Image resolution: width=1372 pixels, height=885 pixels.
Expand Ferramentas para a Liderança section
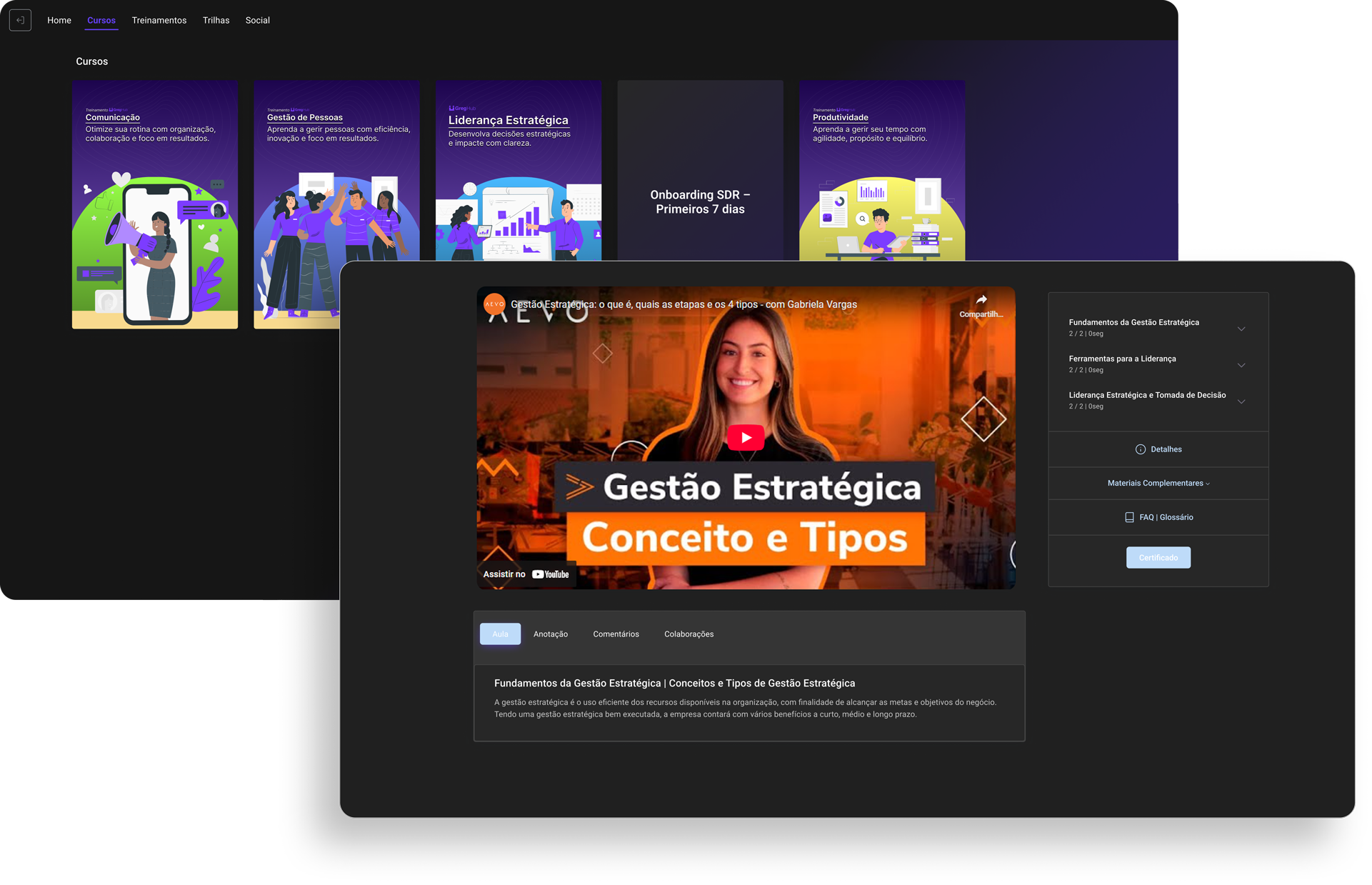[1241, 365]
